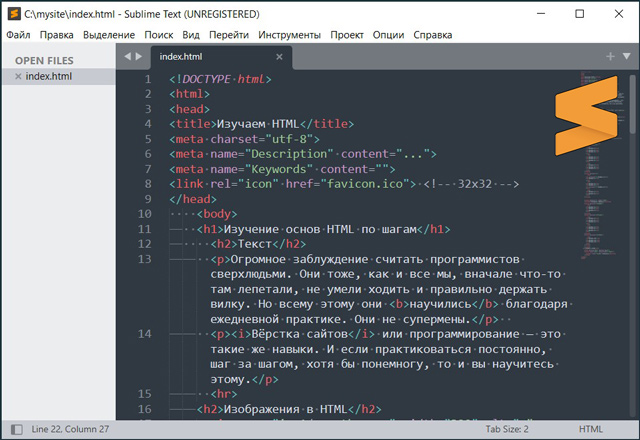The height and width of the screenshot is (440, 640).
Task: Click the "Description" attribute value
Action: pyautogui.click(x=289, y=154)
